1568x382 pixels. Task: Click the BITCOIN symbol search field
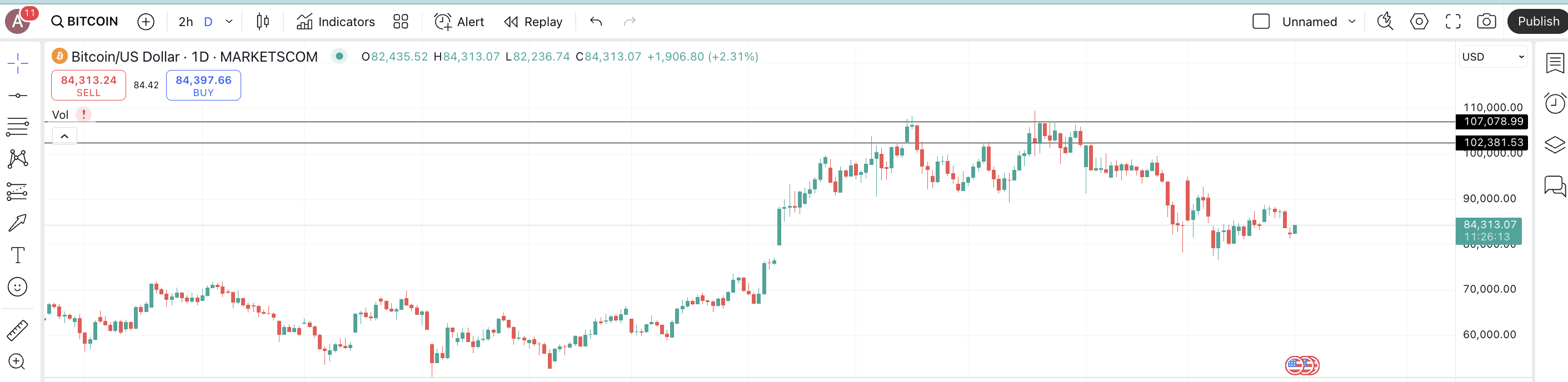(x=85, y=22)
